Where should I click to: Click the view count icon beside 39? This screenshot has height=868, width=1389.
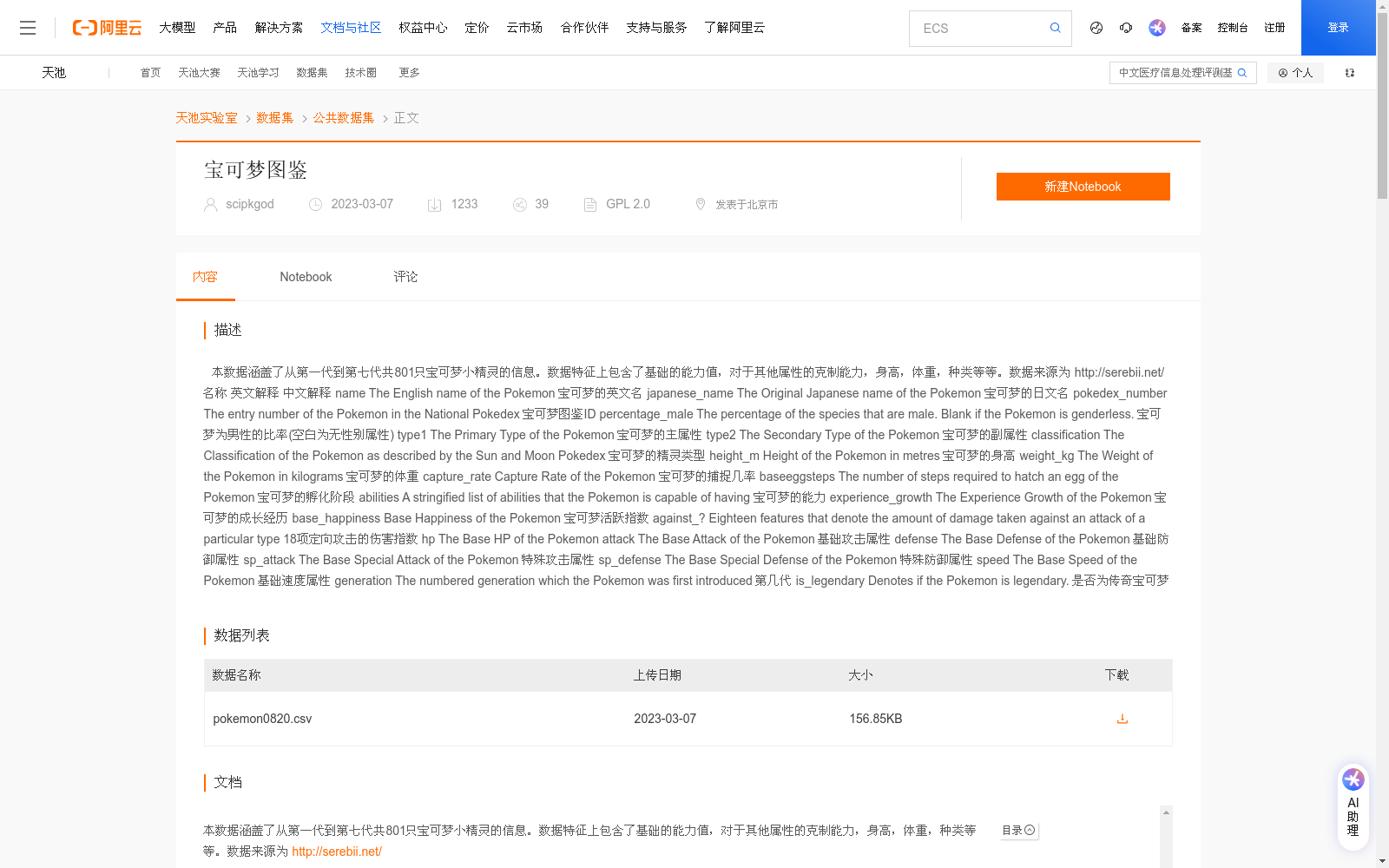pyautogui.click(x=520, y=205)
